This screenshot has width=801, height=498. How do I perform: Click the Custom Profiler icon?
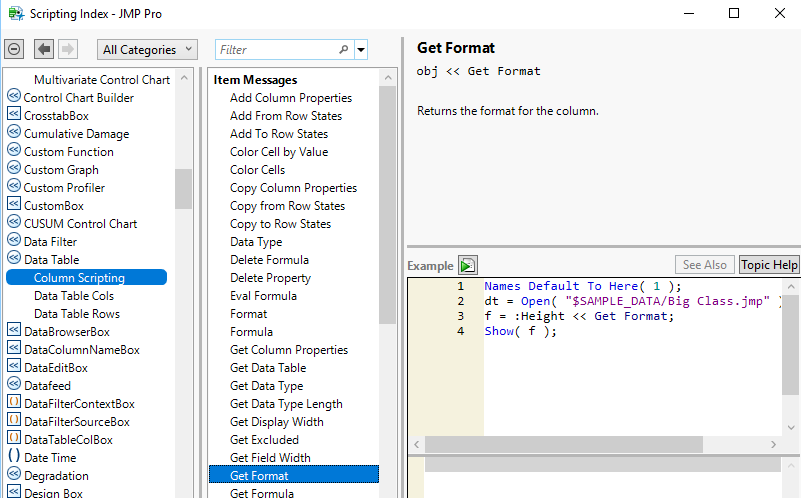click(14, 185)
